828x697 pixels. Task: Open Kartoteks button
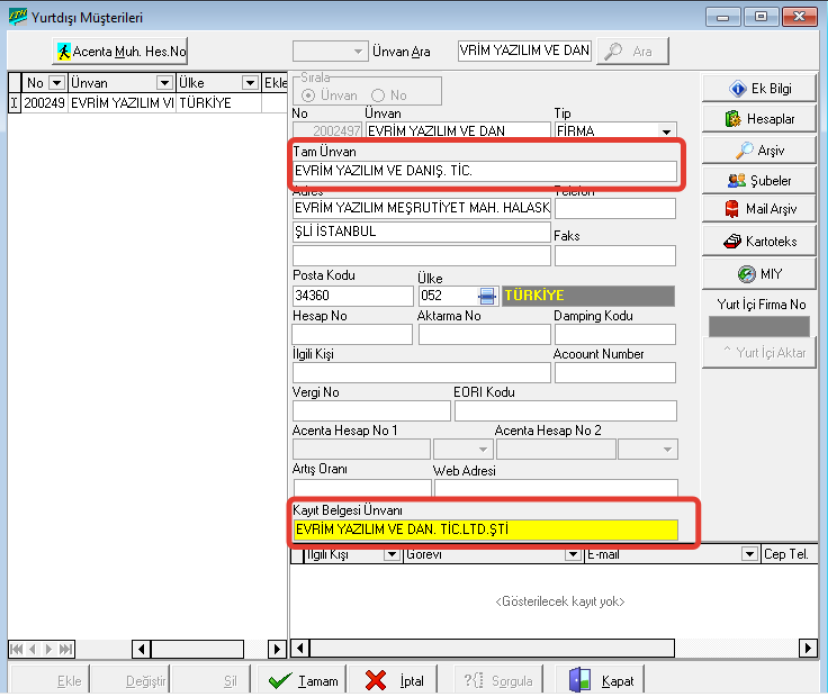[759, 241]
